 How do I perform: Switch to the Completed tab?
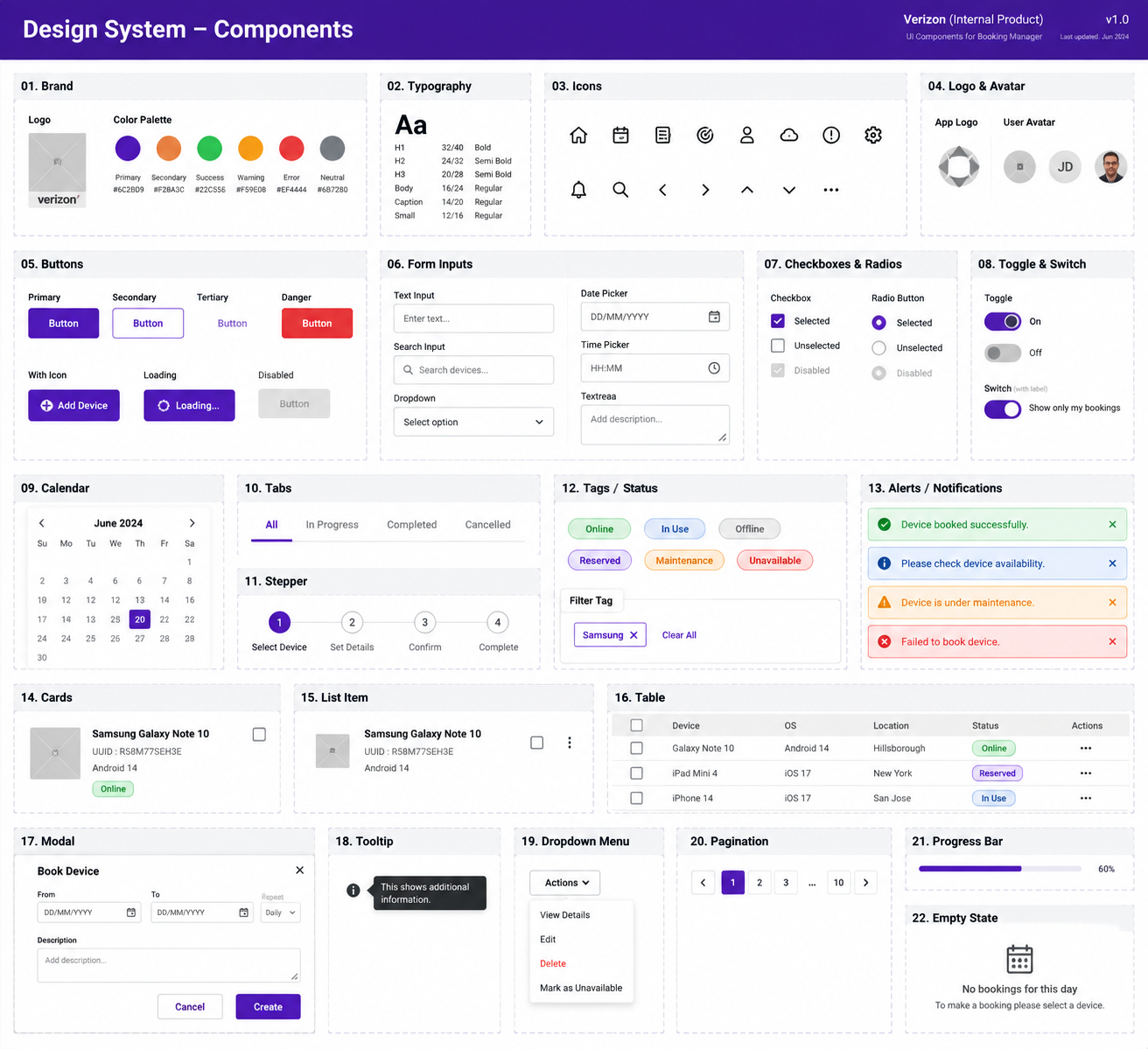click(412, 525)
